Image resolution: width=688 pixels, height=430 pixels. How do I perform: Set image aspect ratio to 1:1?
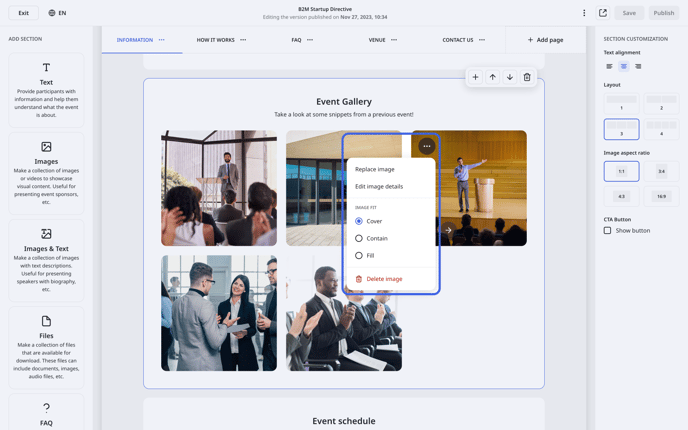click(621, 171)
